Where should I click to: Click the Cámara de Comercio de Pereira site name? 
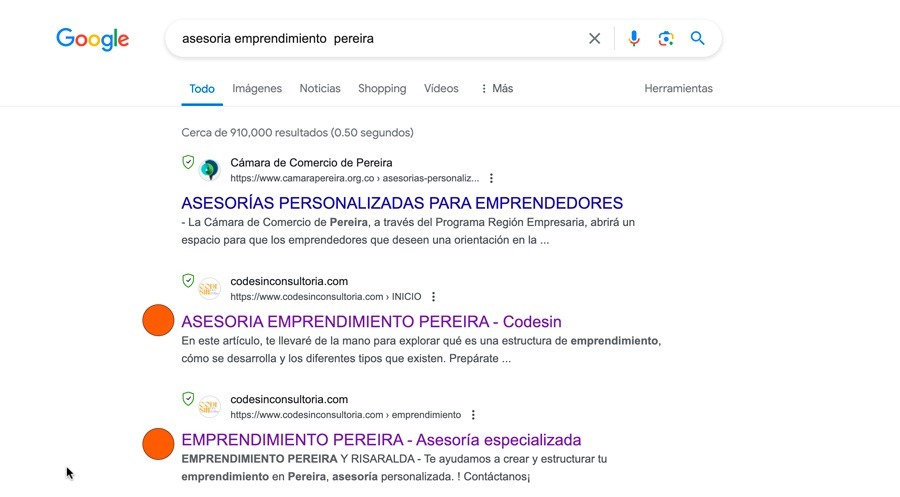[x=311, y=163]
